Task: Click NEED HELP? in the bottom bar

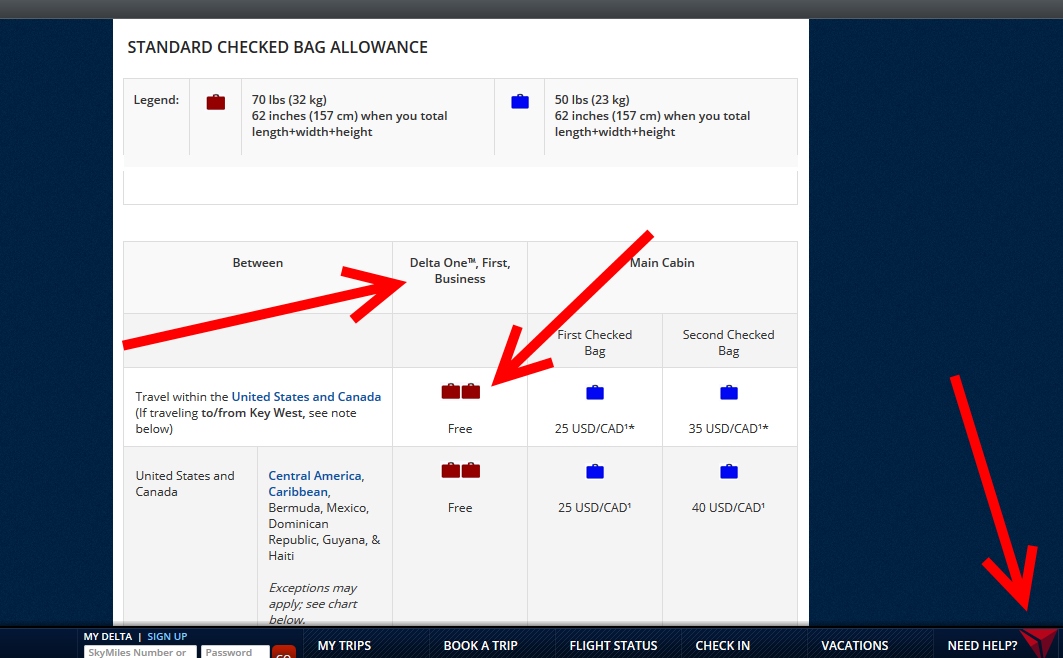Action: 982,645
